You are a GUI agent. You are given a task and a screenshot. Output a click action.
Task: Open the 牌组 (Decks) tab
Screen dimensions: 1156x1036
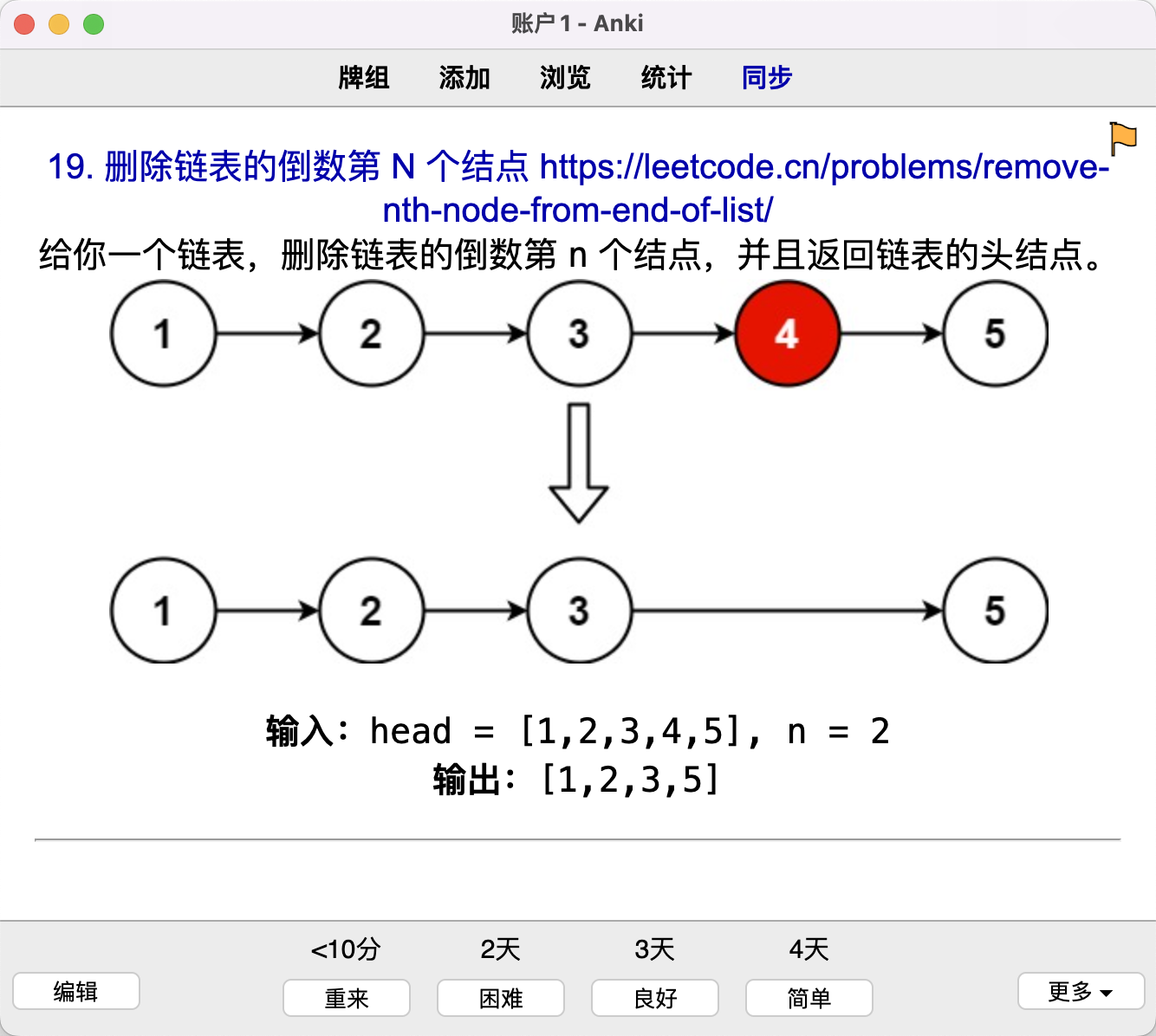[x=363, y=78]
